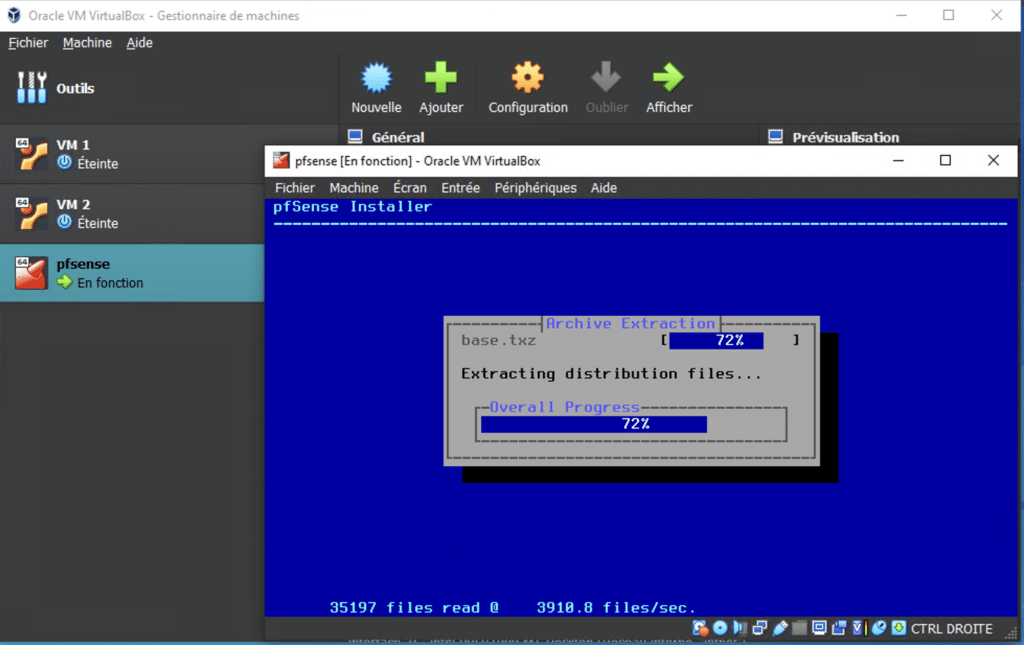1024x645 pixels.
Task: Click the Afficher green arrow icon
Action: (x=668, y=77)
